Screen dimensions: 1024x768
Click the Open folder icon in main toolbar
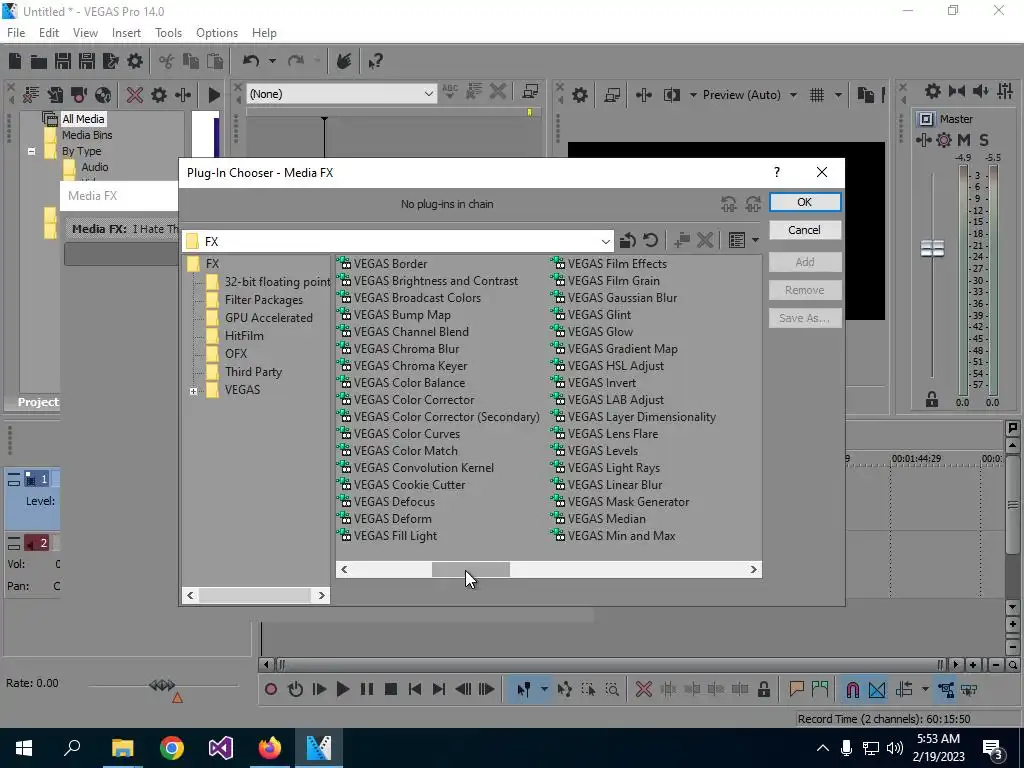click(x=39, y=61)
